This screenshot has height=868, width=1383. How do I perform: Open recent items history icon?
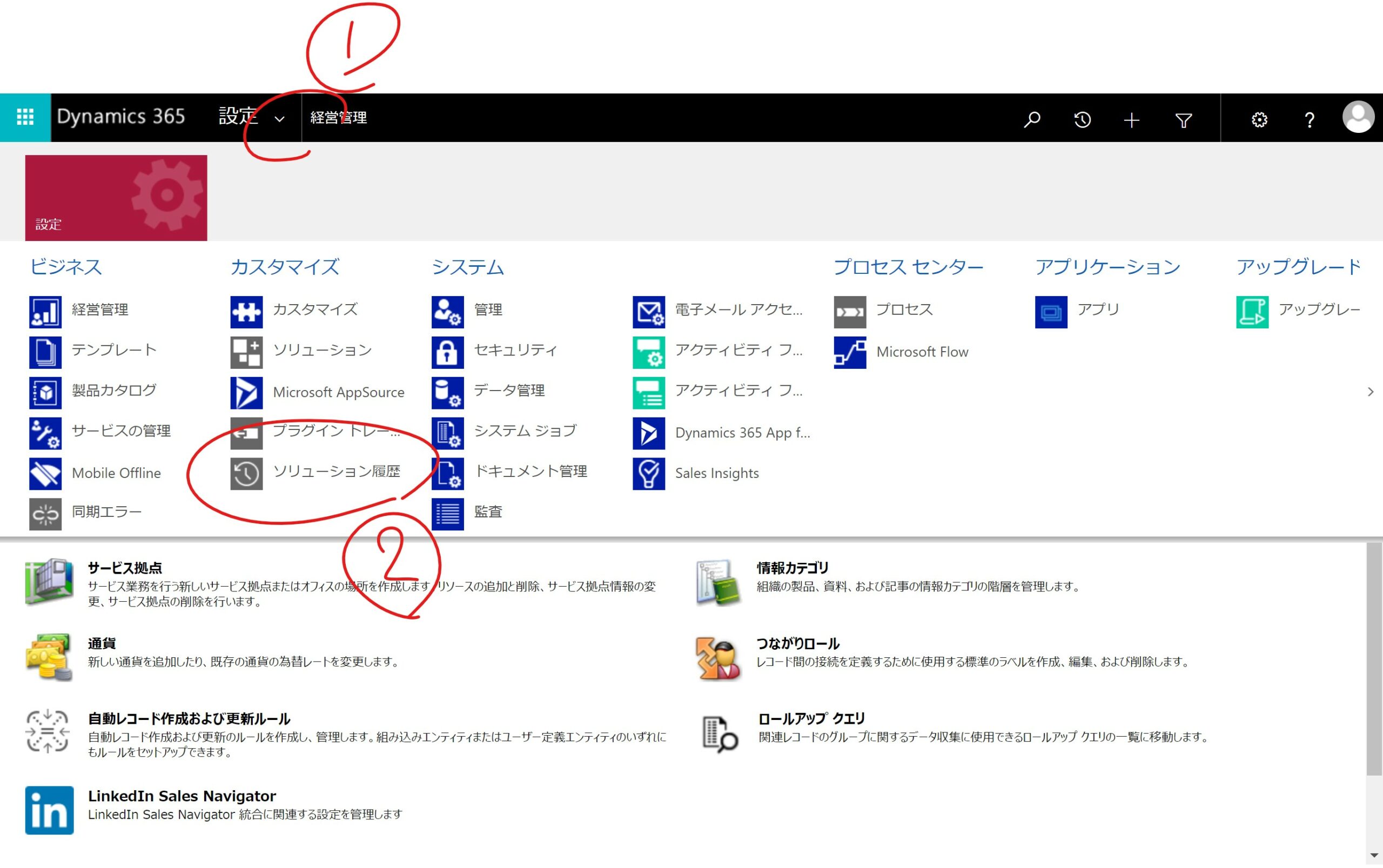1082,119
